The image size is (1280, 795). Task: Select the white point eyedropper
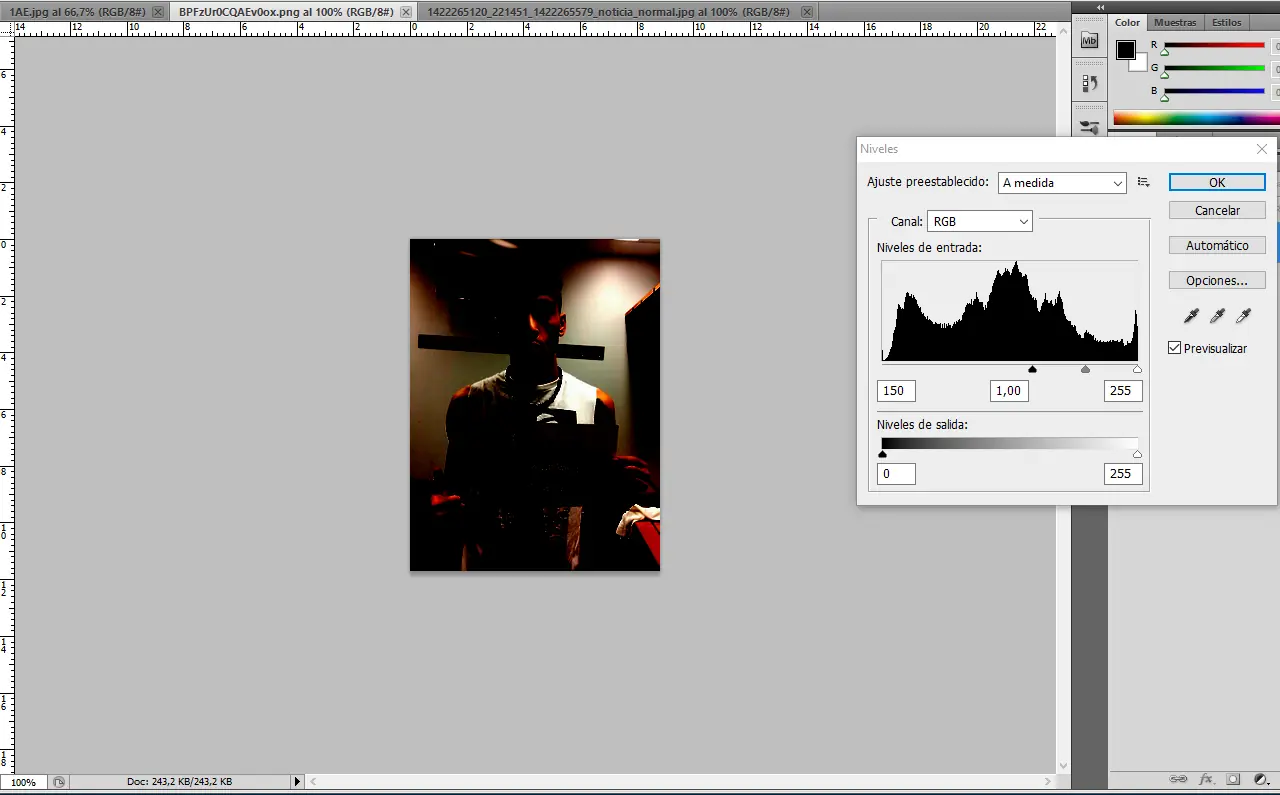pyautogui.click(x=1243, y=316)
